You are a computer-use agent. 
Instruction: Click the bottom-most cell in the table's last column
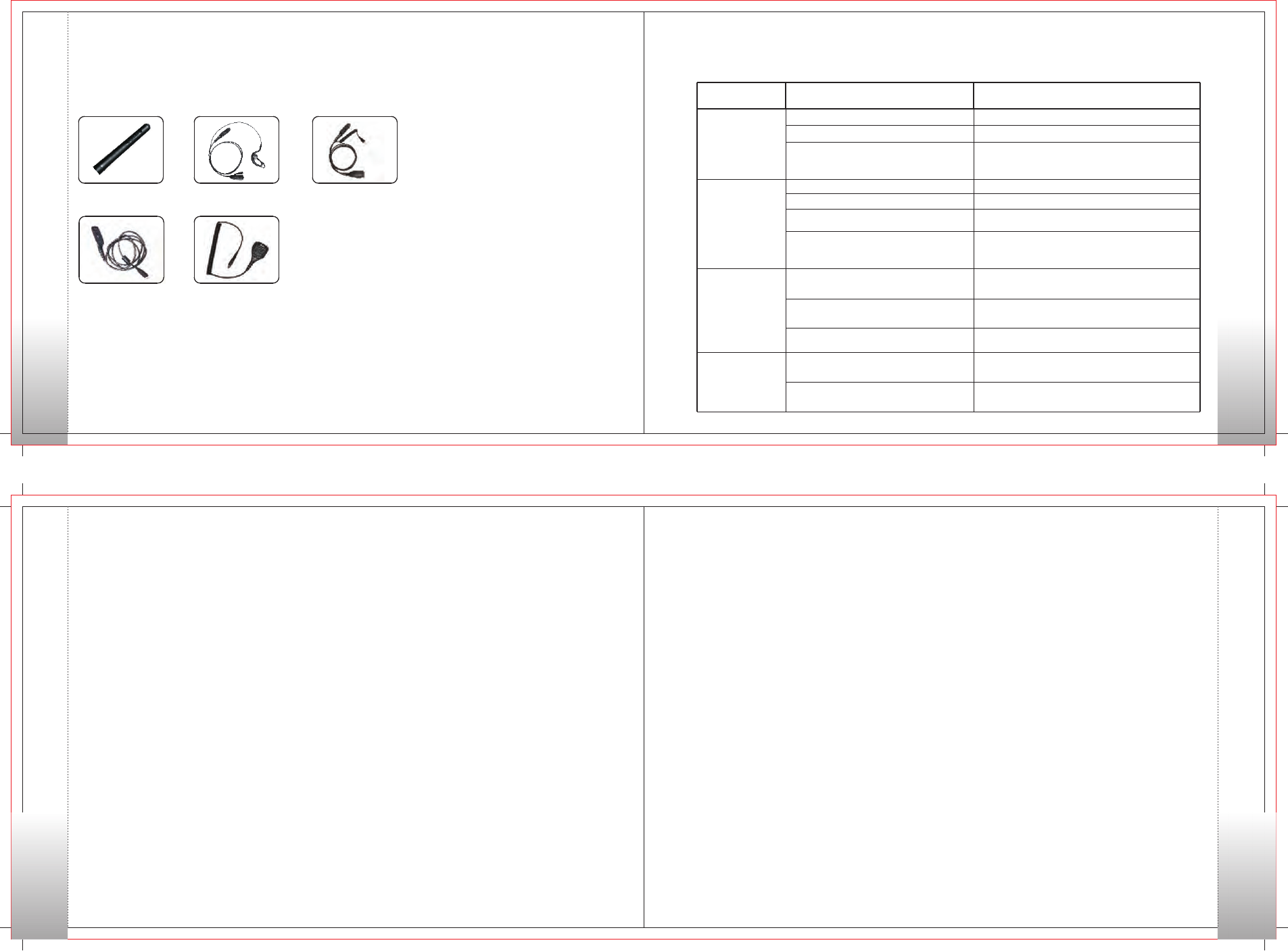pyautogui.click(x=1087, y=397)
